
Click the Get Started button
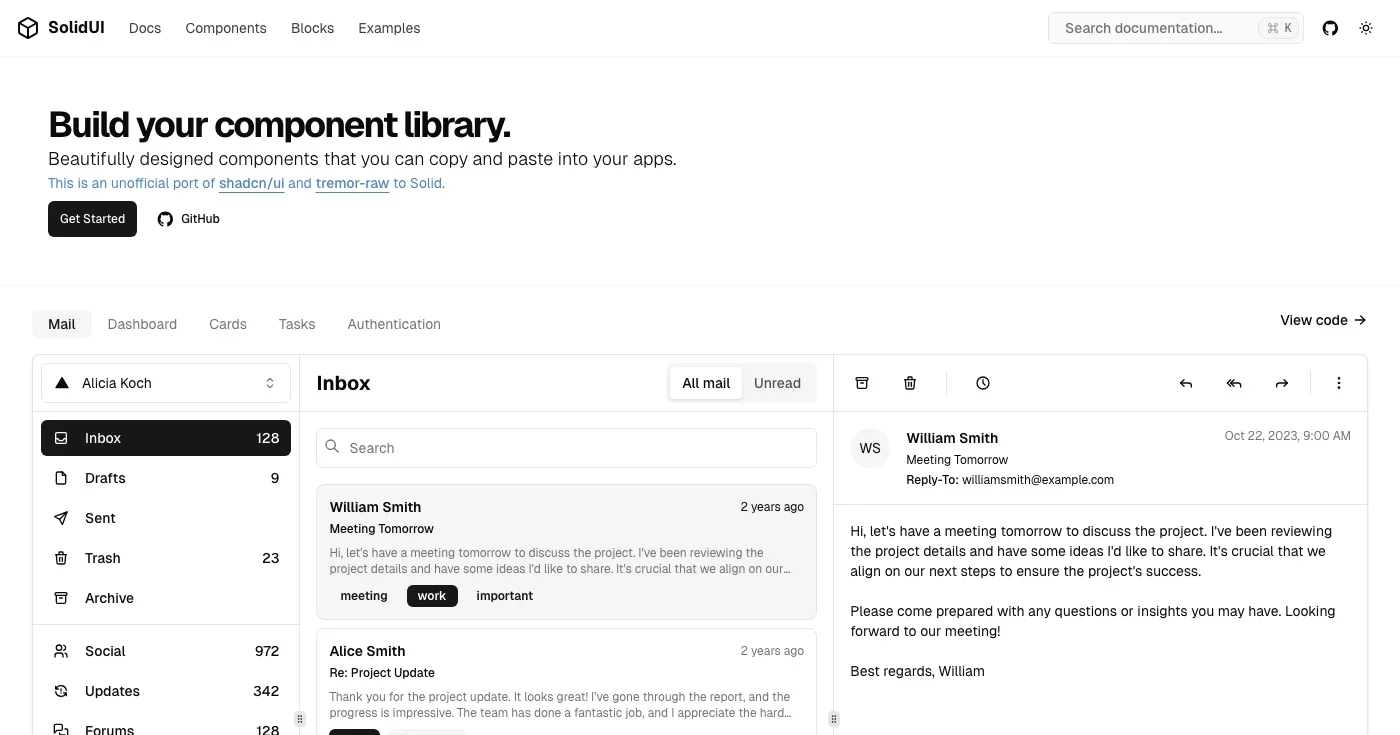click(92, 219)
